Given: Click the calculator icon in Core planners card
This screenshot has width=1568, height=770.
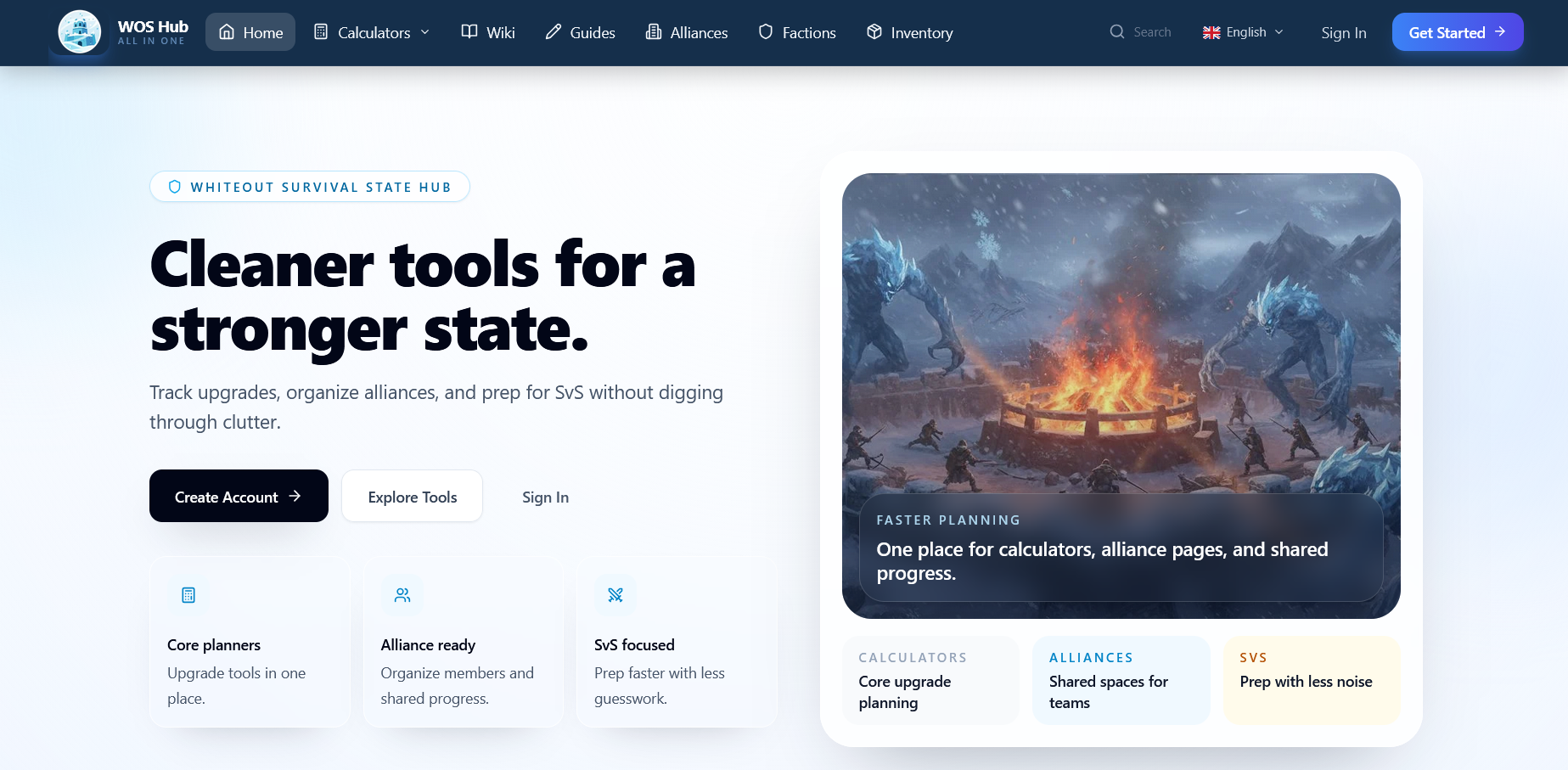Looking at the screenshot, I should [188, 595].
